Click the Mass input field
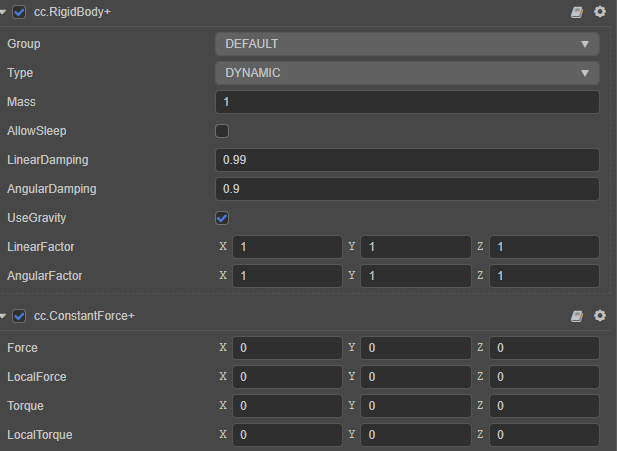 407,102
